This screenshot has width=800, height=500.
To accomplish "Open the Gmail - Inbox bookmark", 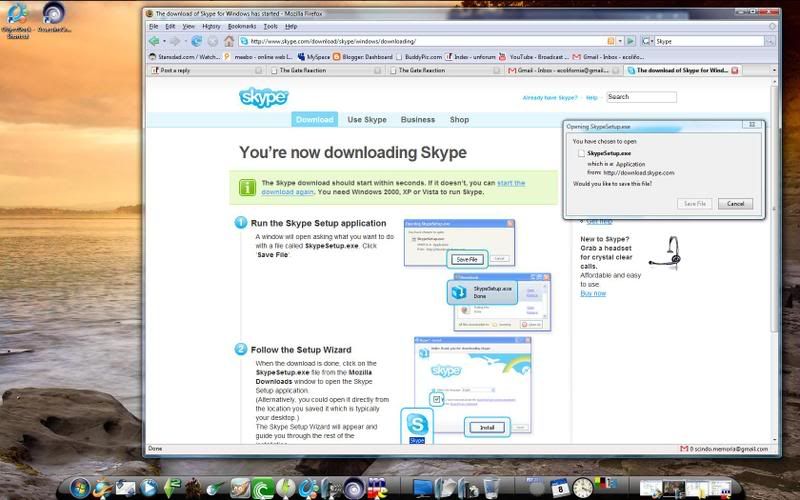I will (609, 57).
